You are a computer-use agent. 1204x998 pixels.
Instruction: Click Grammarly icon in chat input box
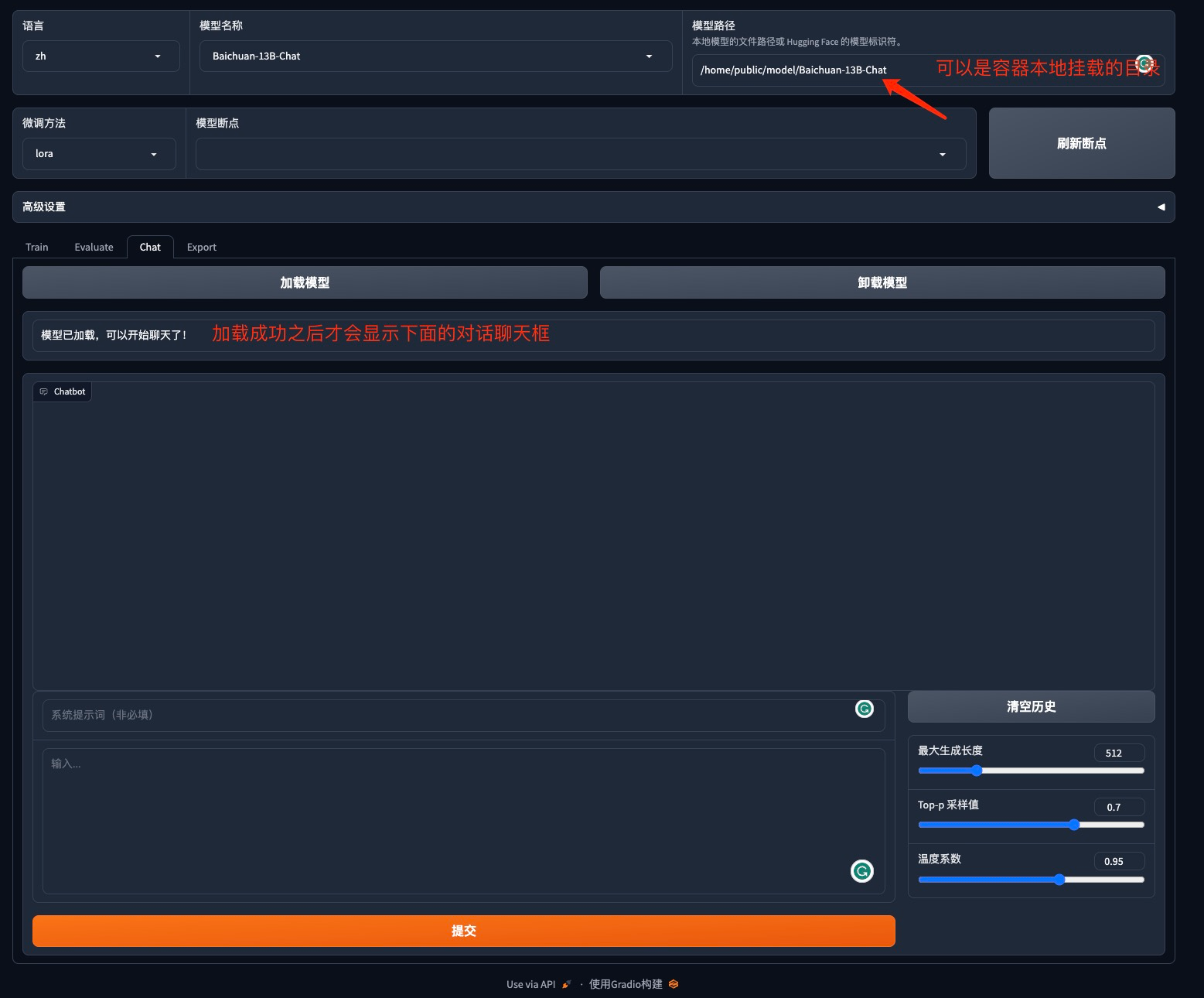tap(861, 871)
